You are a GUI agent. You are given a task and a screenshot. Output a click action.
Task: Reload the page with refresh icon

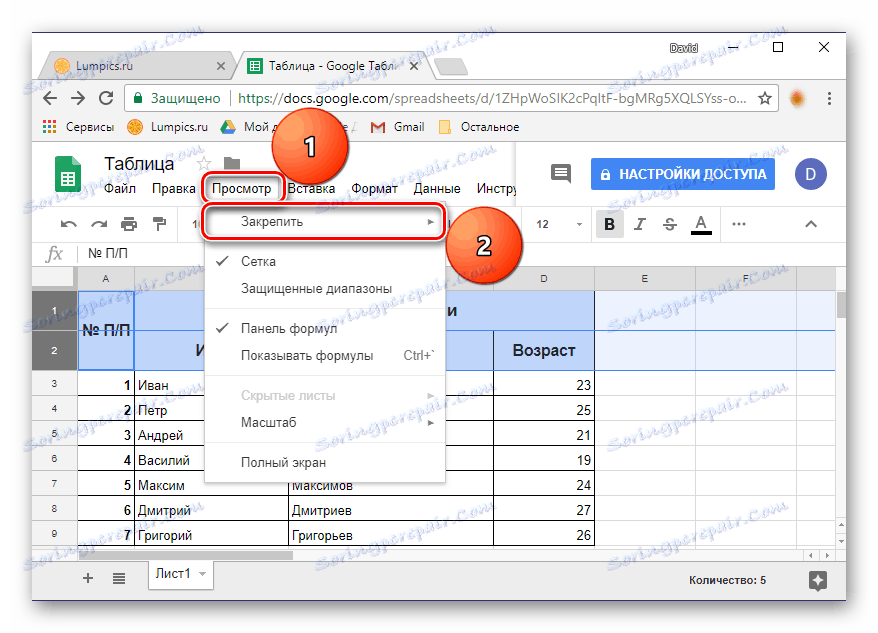[106, 99]
